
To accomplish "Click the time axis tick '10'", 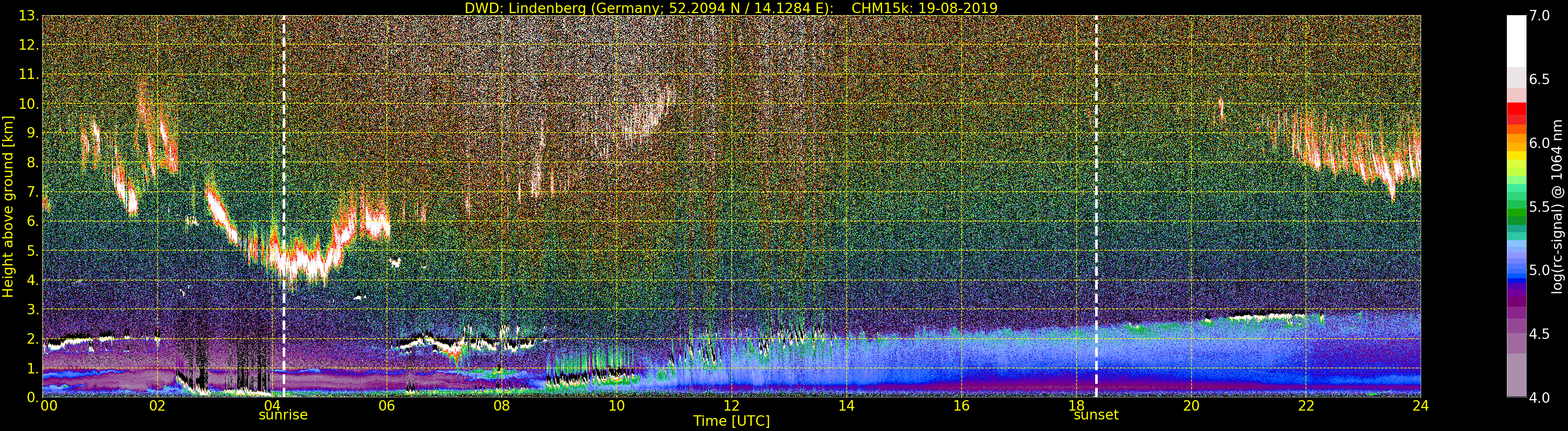I will coord(617,405).
